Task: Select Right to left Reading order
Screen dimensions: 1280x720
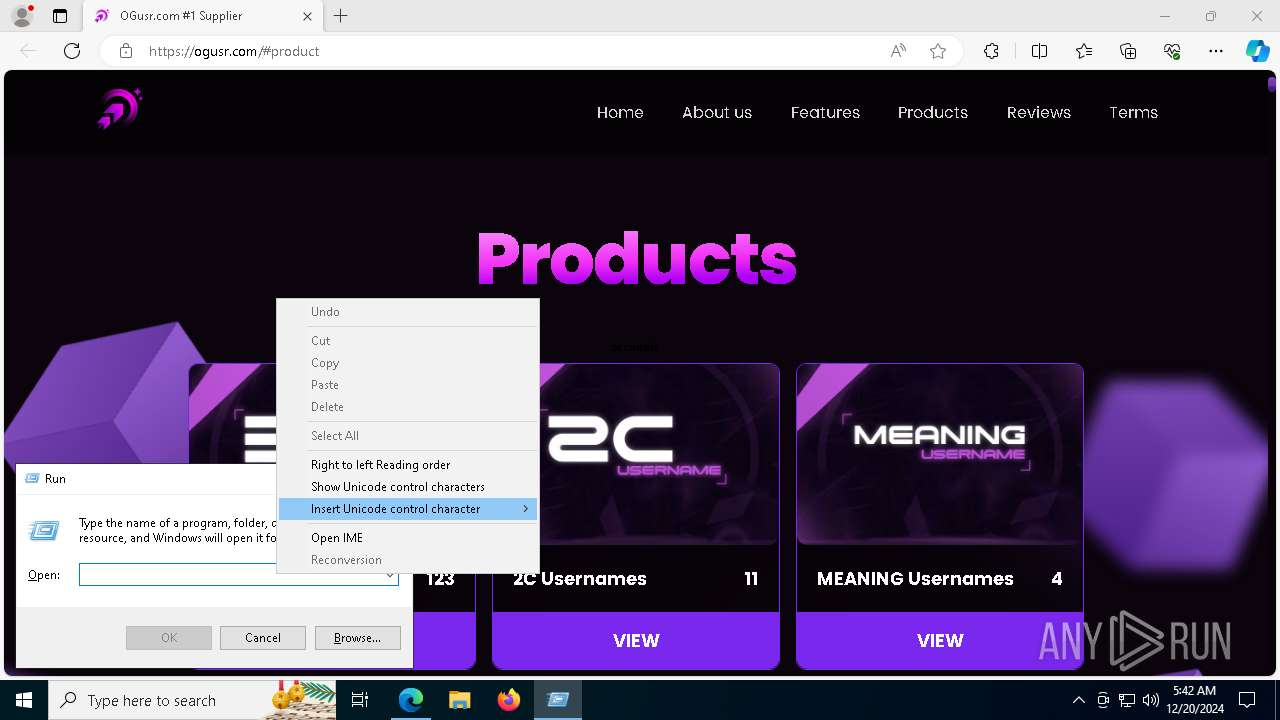Action: coord(408,465)
